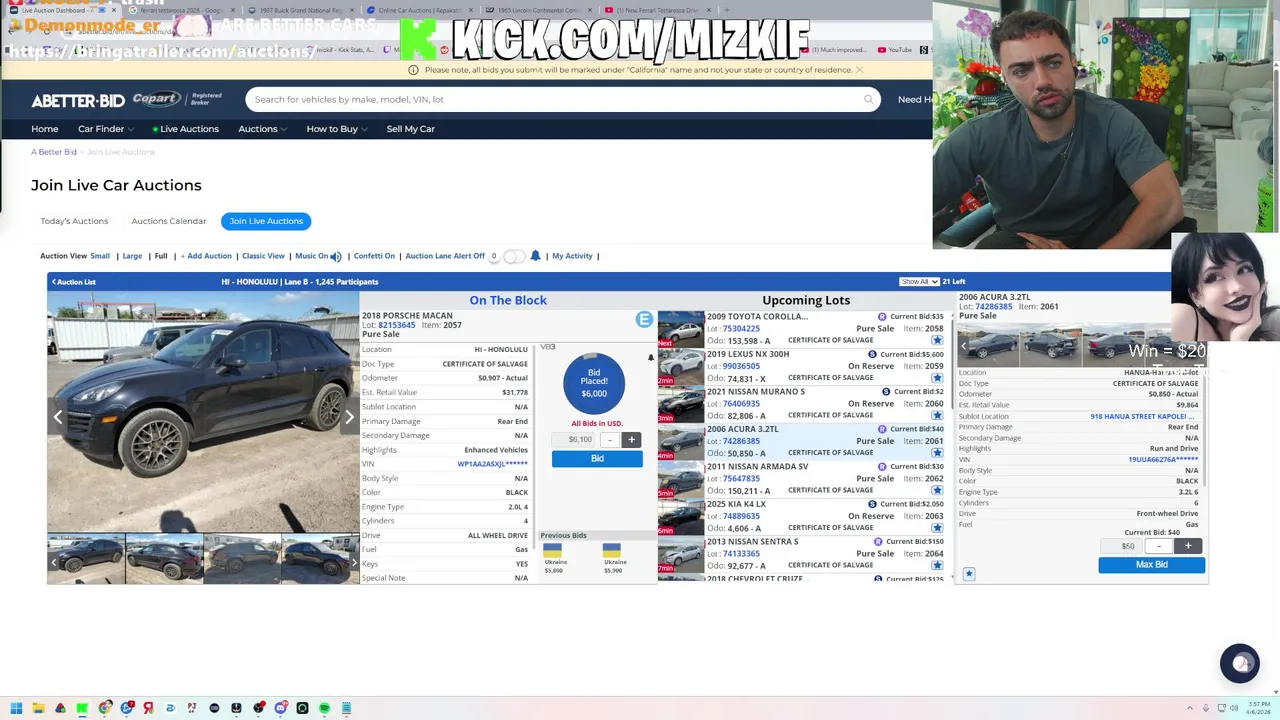Go to previous Acura photo thumbnails
Viewport: 1280px width, 720px height.
[964, 347]
